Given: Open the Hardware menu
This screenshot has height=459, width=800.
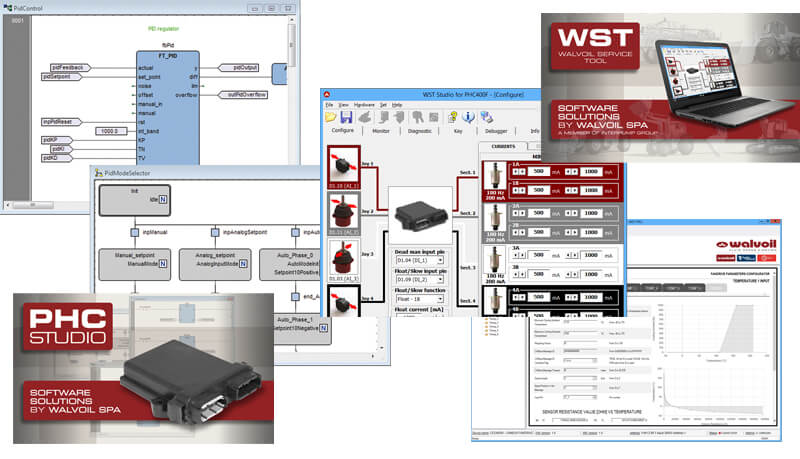Looking at the screenshot, I should [x=363, y=104].
